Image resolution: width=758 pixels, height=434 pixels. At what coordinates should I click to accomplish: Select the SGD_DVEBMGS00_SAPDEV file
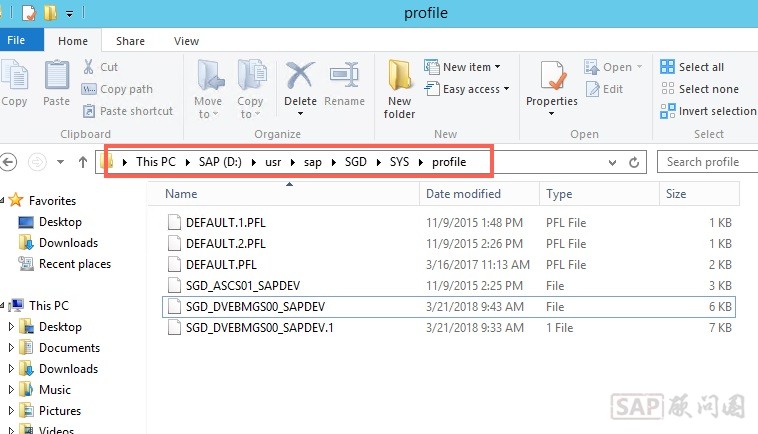[x=449, y=307]
